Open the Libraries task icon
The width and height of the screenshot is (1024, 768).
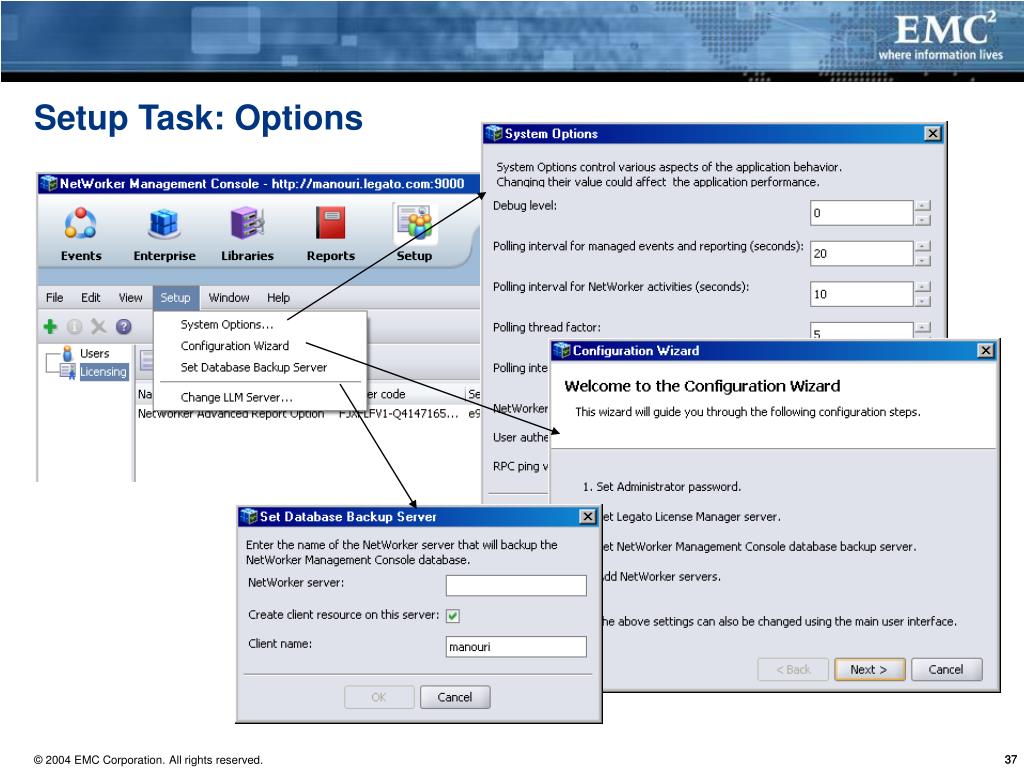[247, 223]
